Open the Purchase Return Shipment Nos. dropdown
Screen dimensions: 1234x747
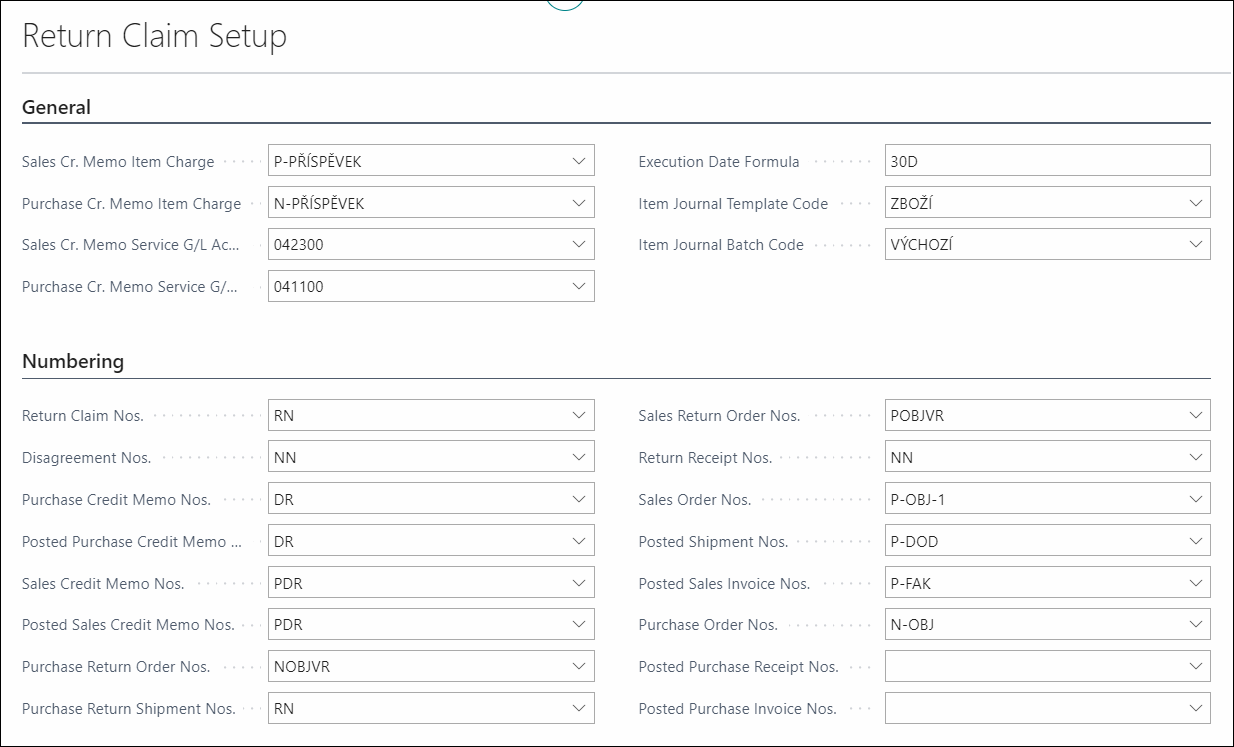click(x=578, y=708)
